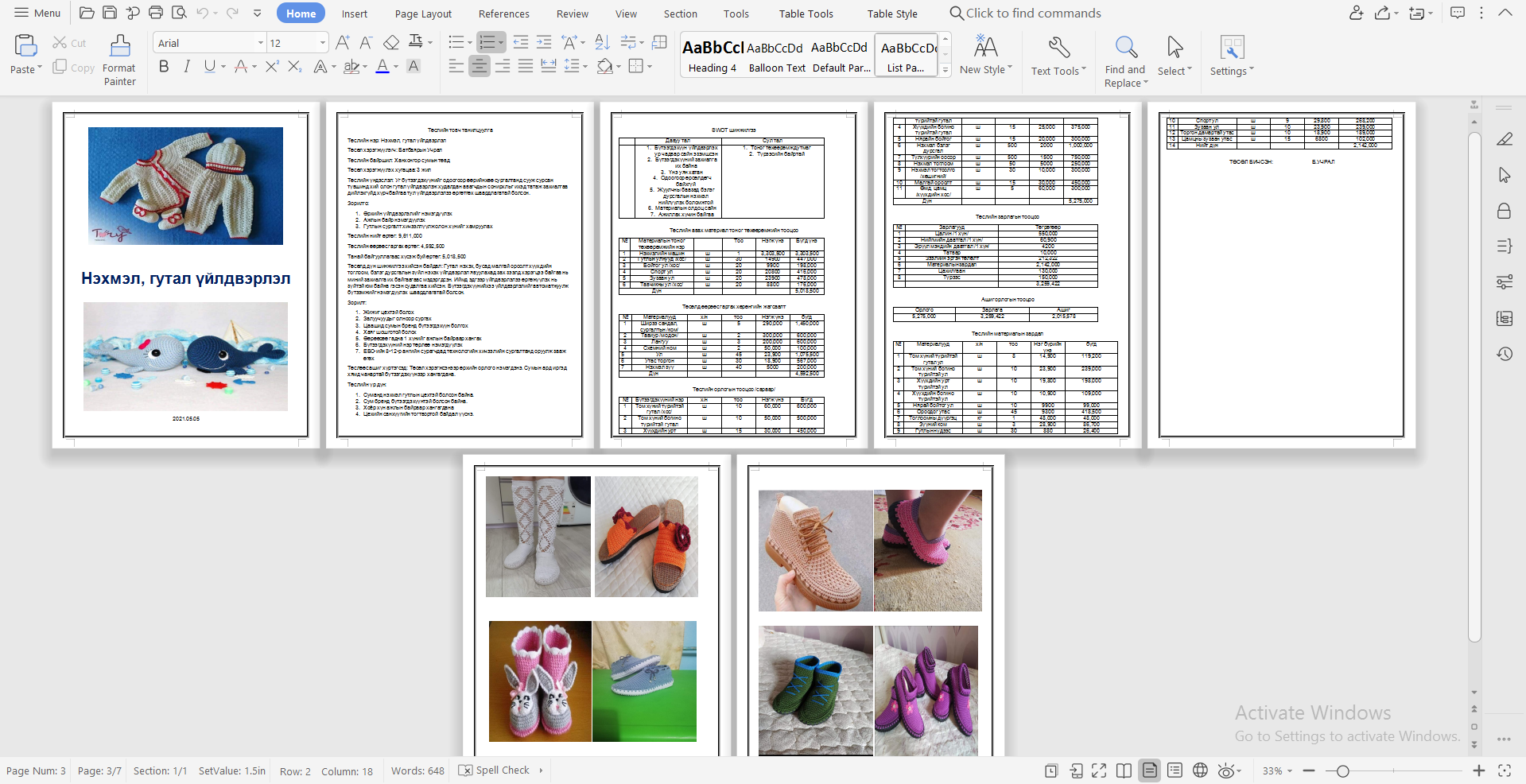Select the Table Style tab
1526x784 pixels.
[x=892, y=14]
